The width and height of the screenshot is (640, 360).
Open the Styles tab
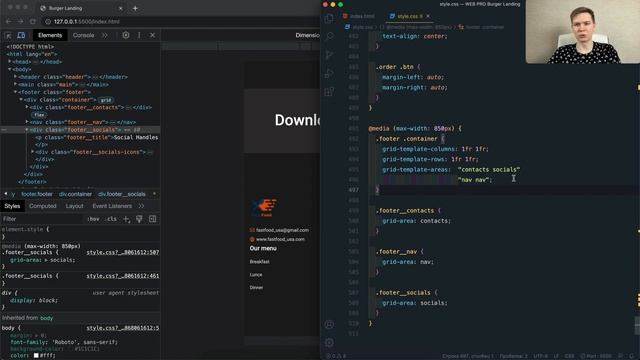pyautogui.click(x=12, y=206)
